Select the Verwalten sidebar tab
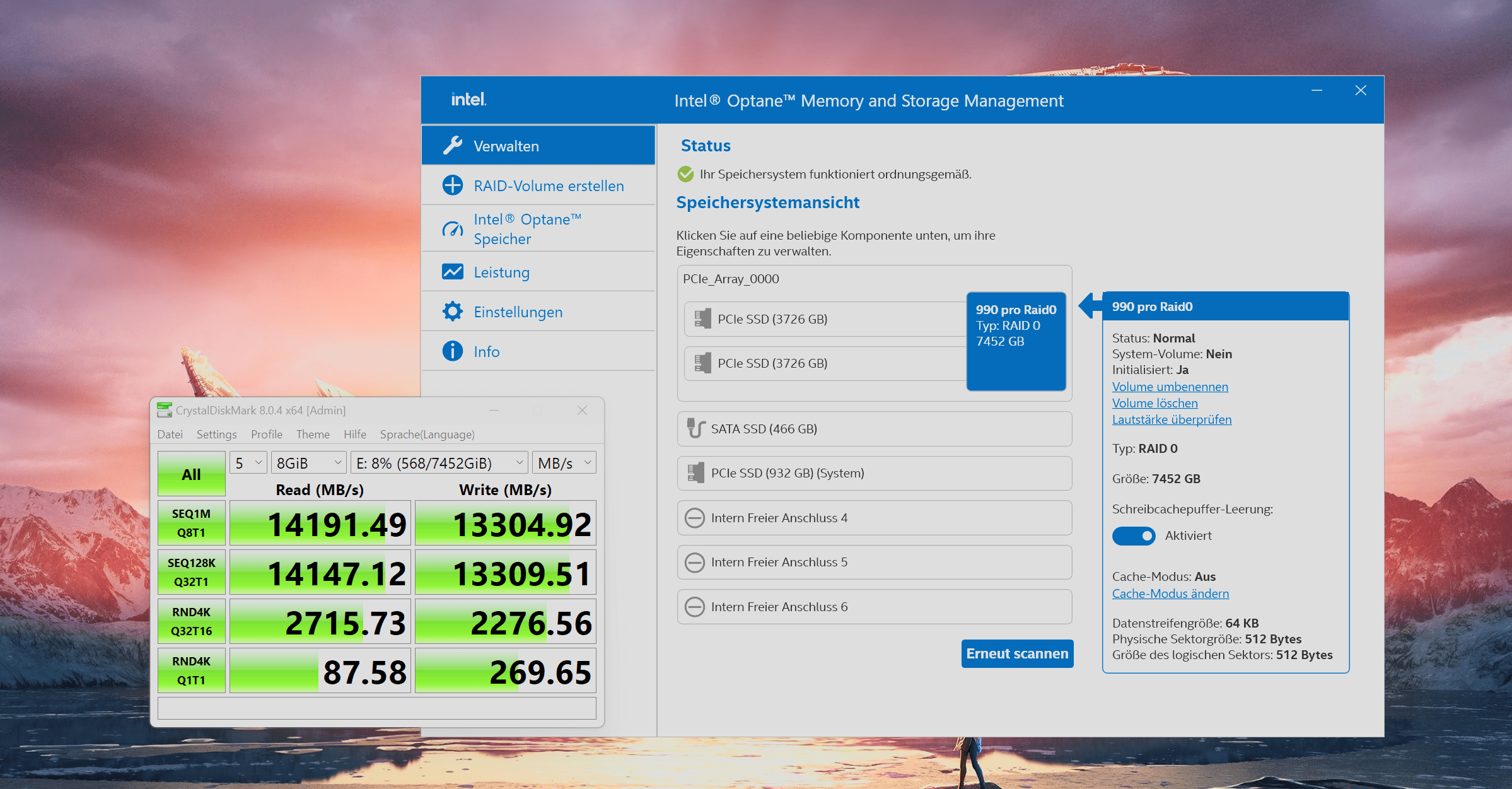This screenshot has height=789, width=1512. click(538, 146)
